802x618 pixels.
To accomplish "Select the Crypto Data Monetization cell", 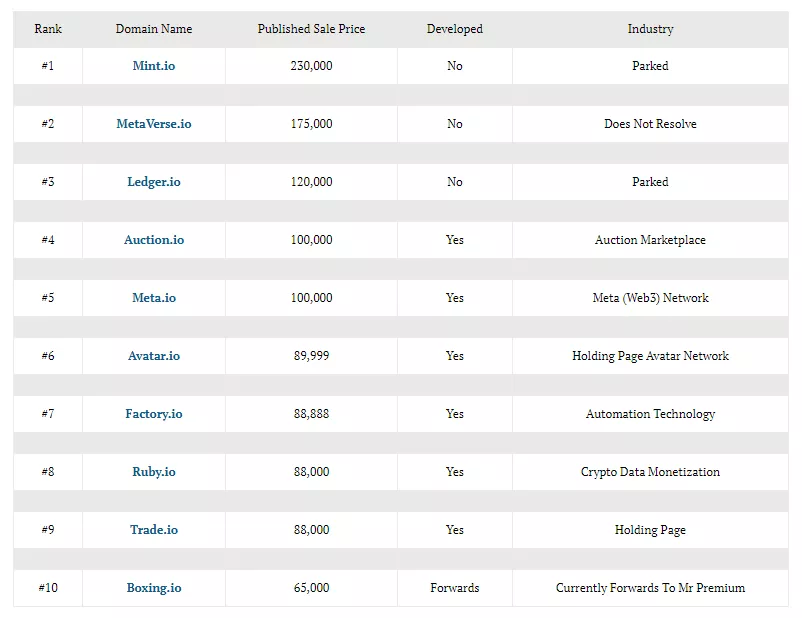I will (x=650, y=472).
